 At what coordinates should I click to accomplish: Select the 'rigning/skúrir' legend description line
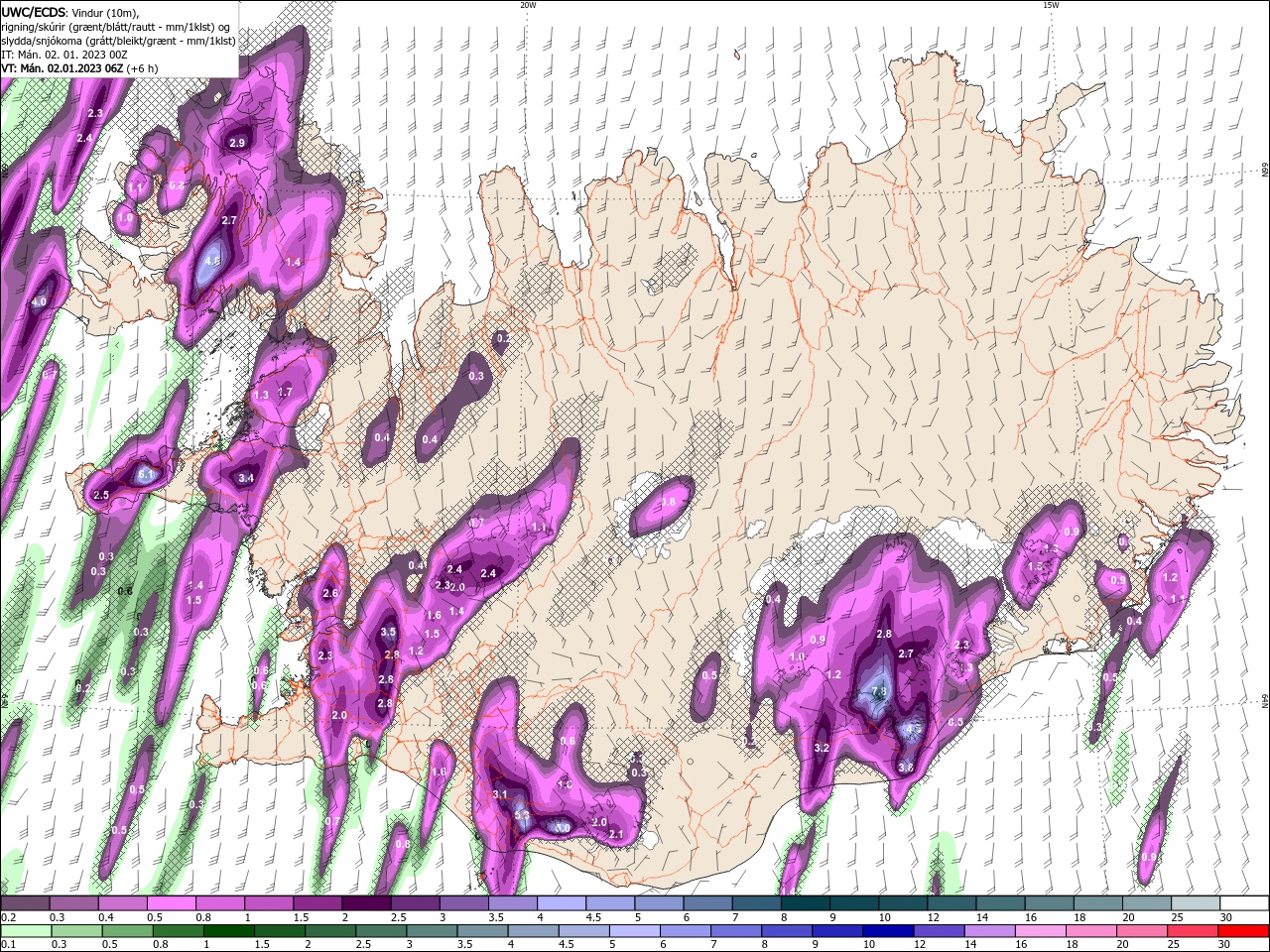coord(116,26)
